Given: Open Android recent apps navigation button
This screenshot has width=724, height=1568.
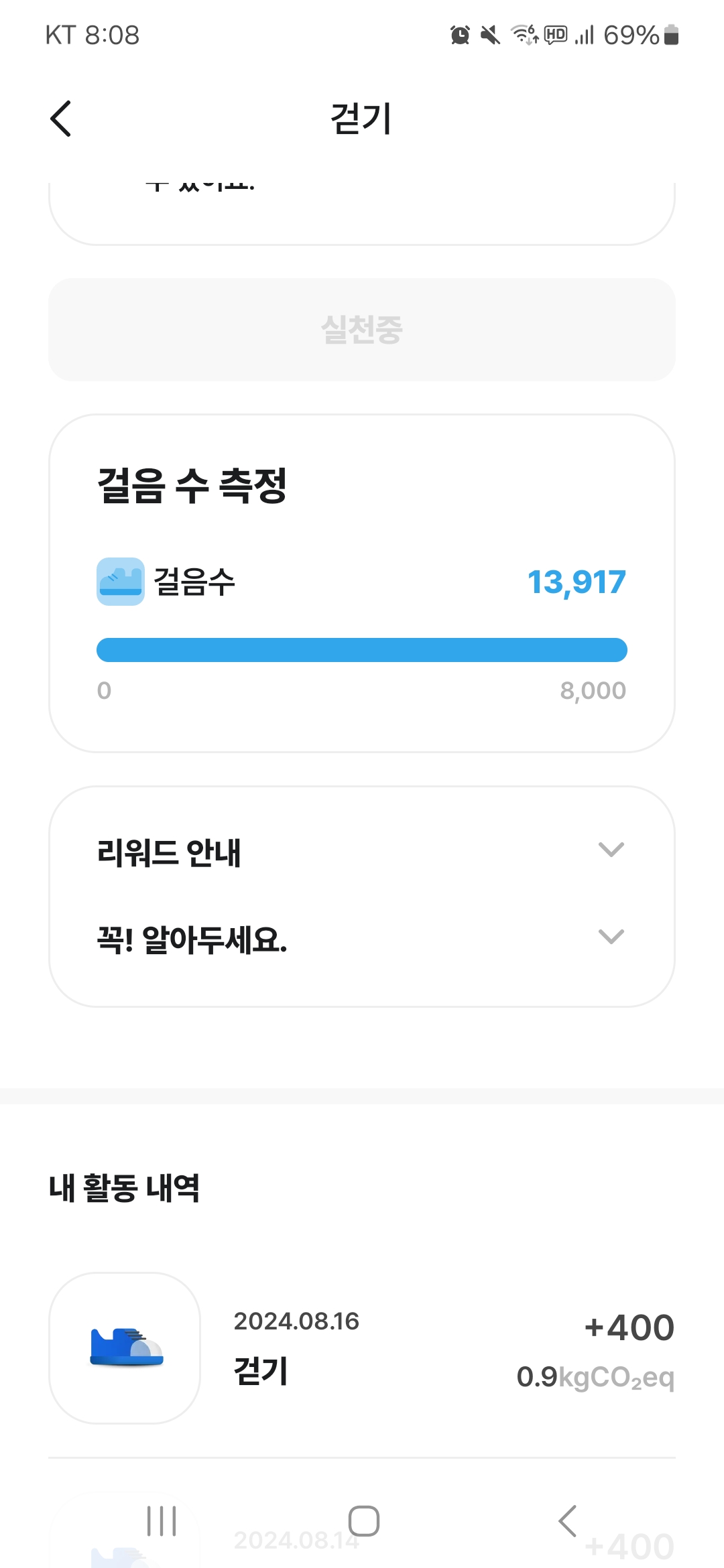Looking at the screenshot, I should [162, 1520].
